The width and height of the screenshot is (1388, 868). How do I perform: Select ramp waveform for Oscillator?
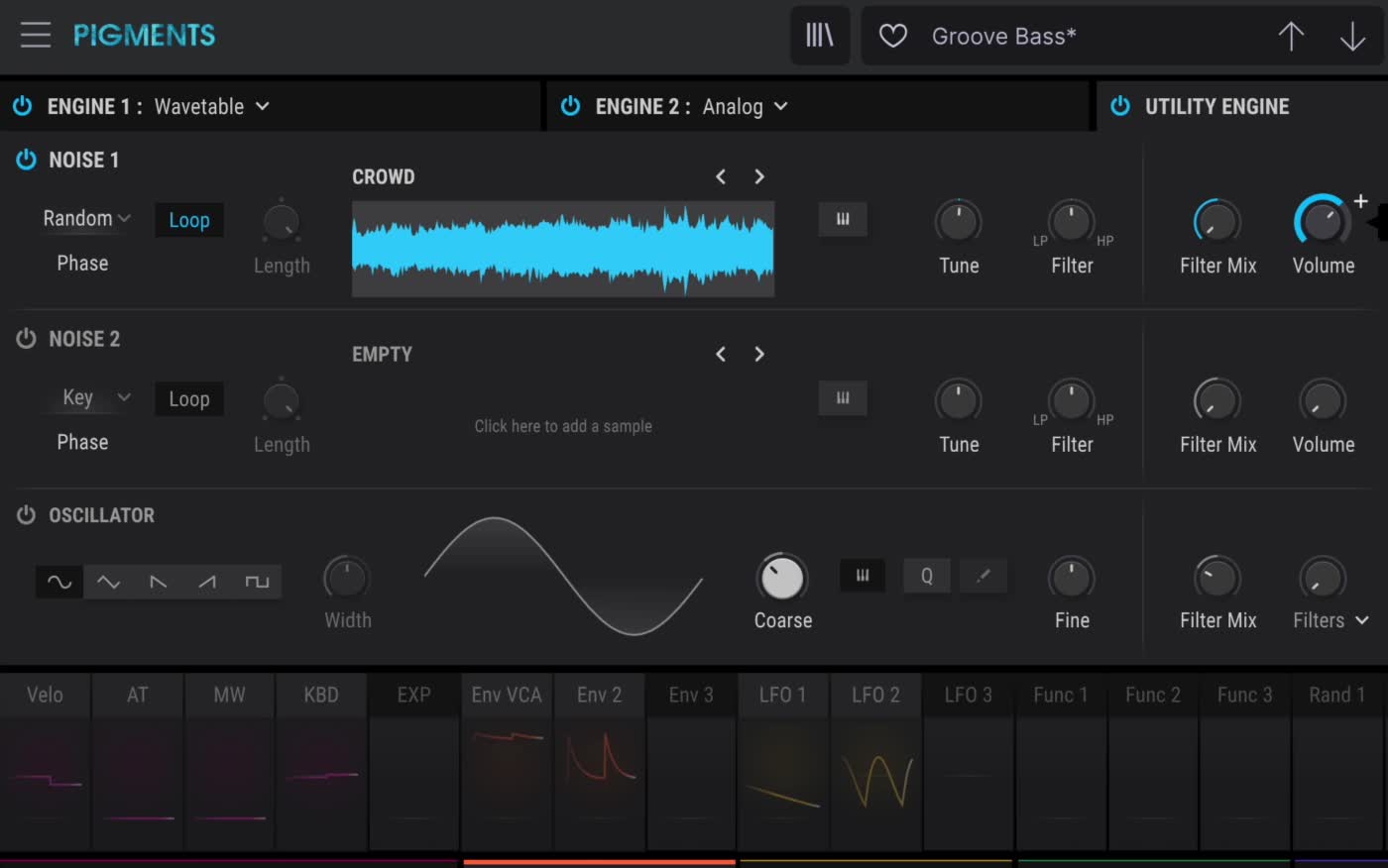(207, 582)
